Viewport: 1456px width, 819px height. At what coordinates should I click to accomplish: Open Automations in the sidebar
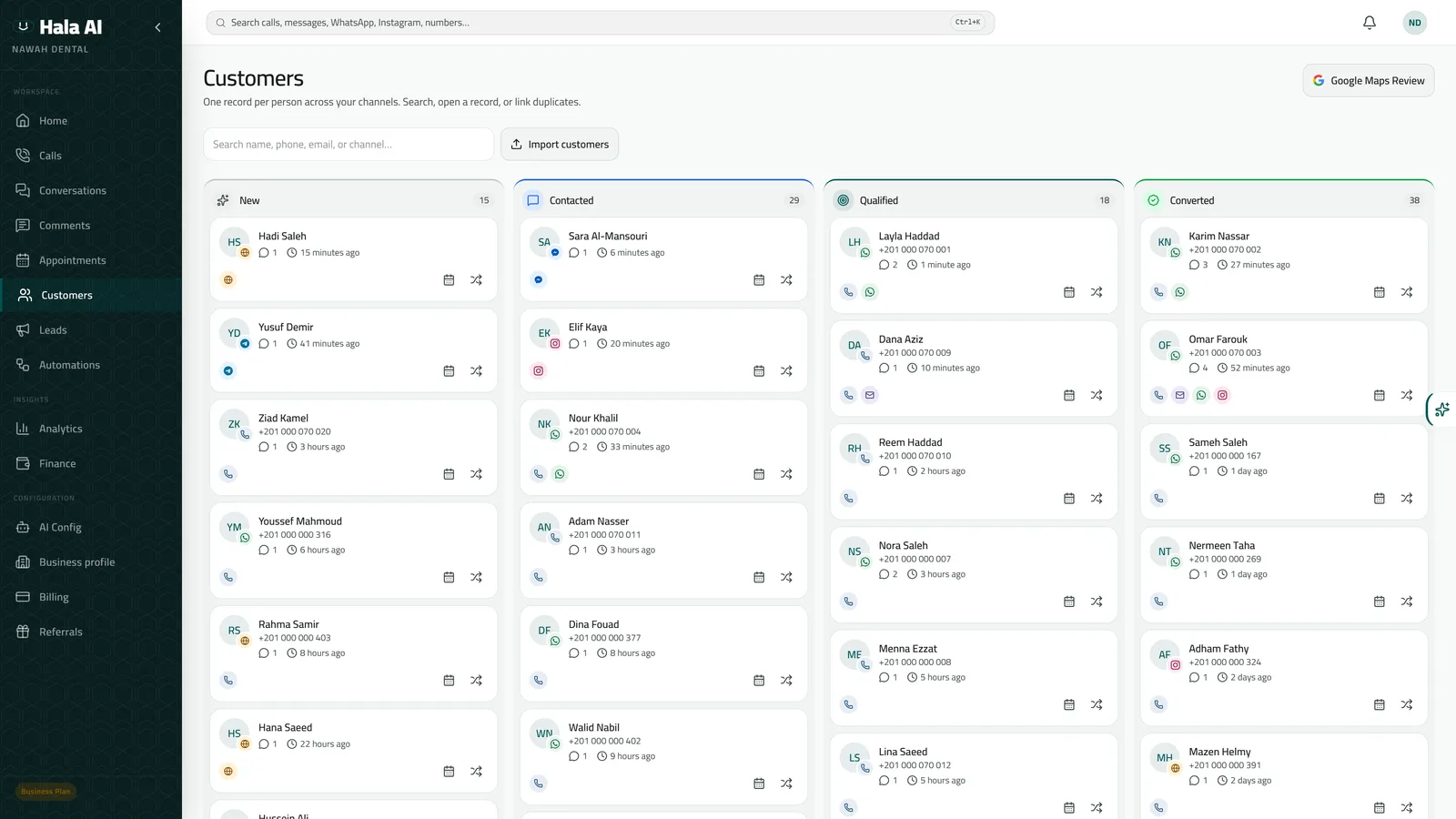[91, 365]
